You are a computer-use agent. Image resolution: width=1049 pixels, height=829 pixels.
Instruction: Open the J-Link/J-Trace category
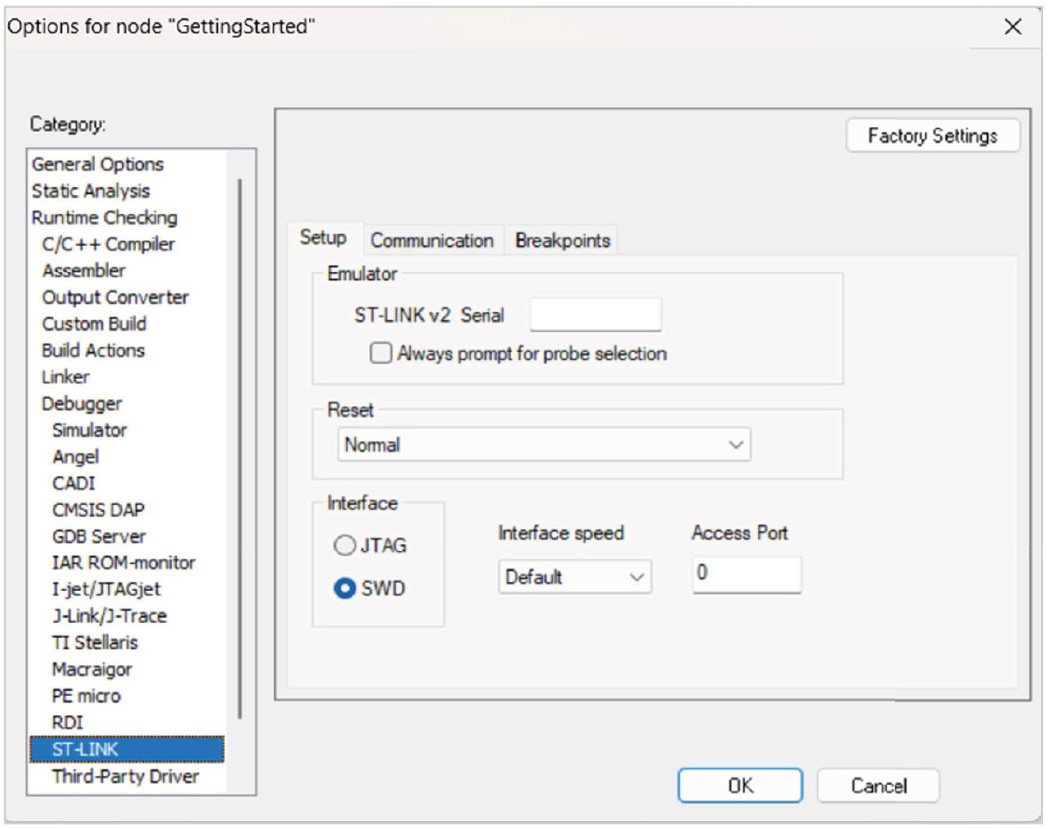point(109,616)
